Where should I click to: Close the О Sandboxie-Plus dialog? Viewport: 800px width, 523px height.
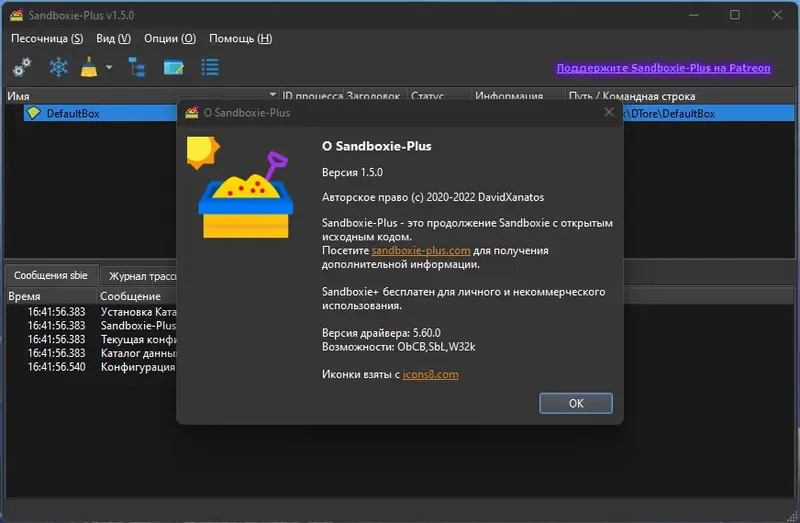[x=609, y=112]
